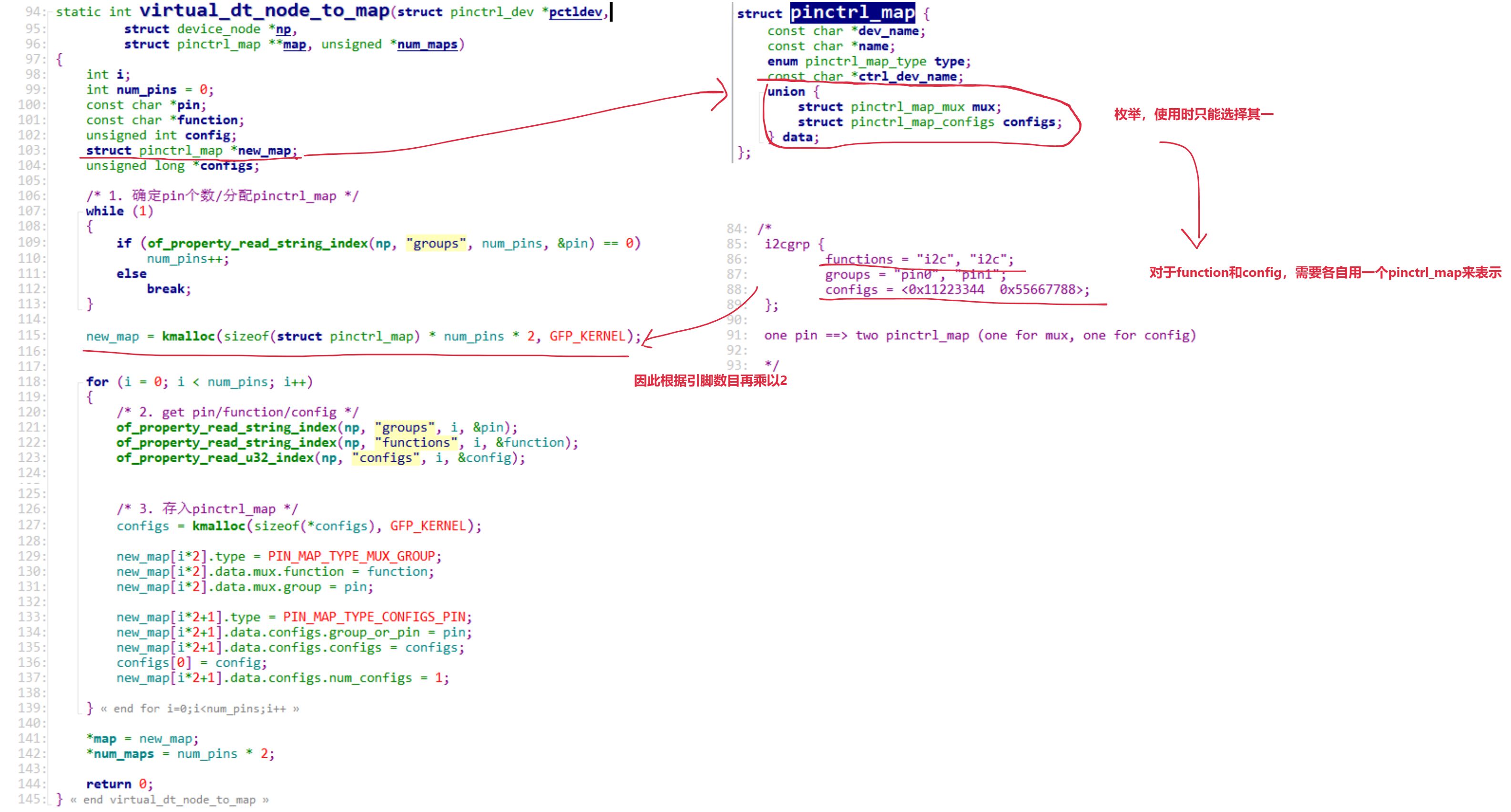Click 'struct pinctrl_map_mux mux;' member

[899, 107]
